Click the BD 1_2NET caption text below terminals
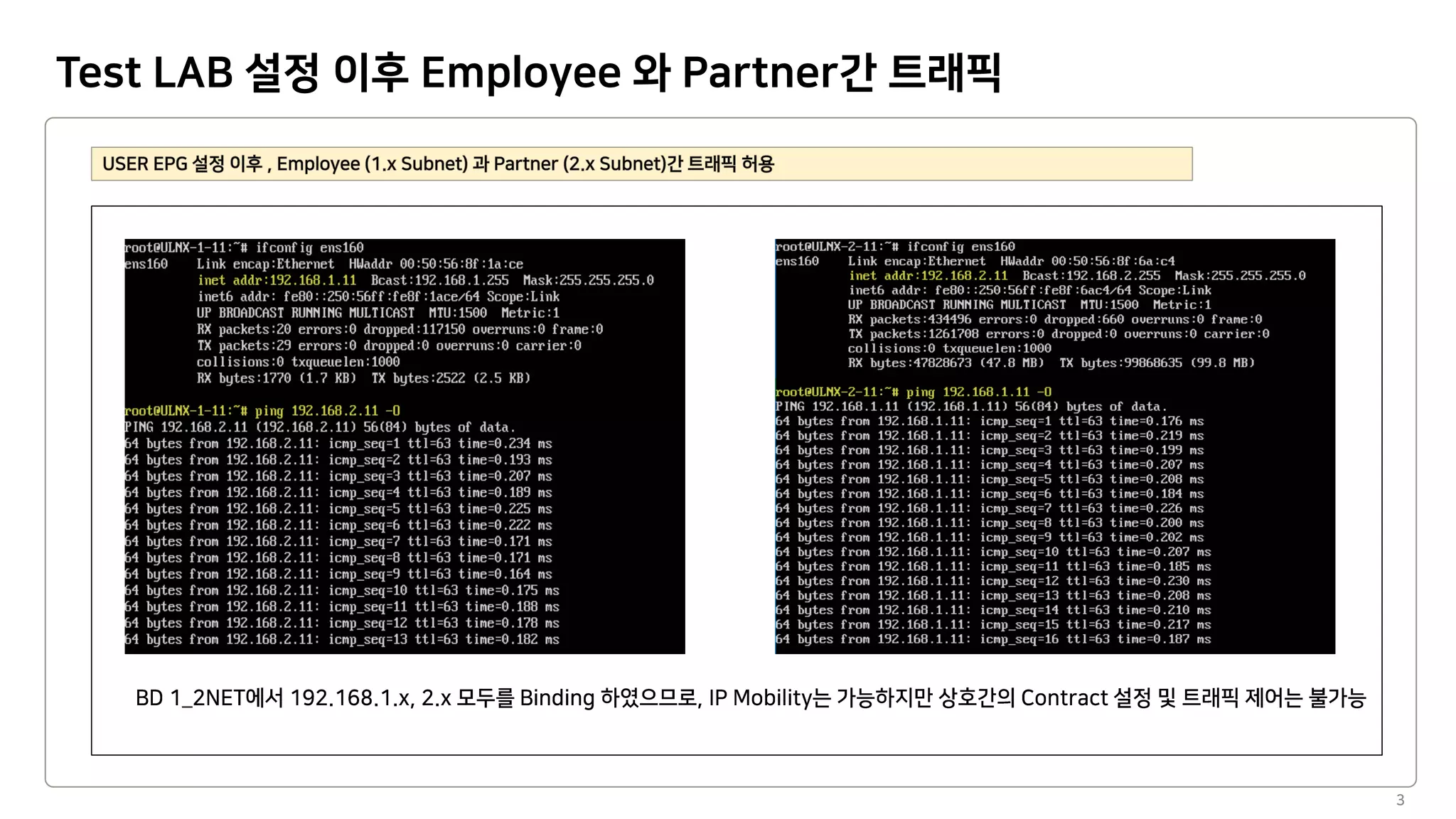 point(750,698)
